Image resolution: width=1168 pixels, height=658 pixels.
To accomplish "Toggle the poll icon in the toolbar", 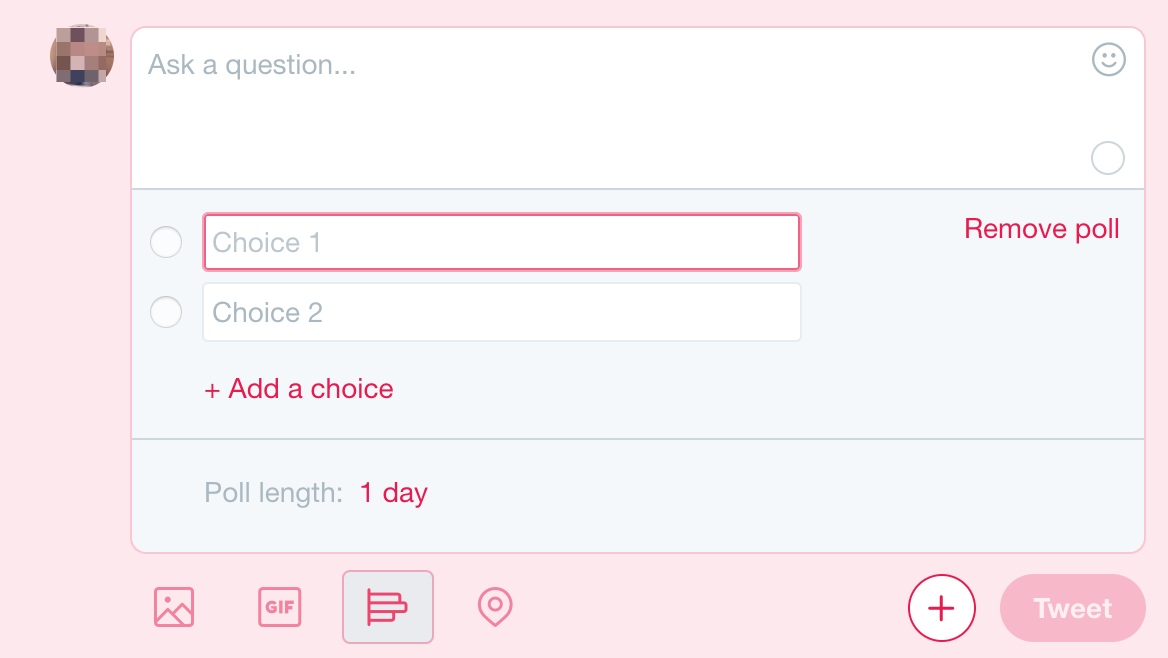I will pyautogui.click(x=387, y=607).
